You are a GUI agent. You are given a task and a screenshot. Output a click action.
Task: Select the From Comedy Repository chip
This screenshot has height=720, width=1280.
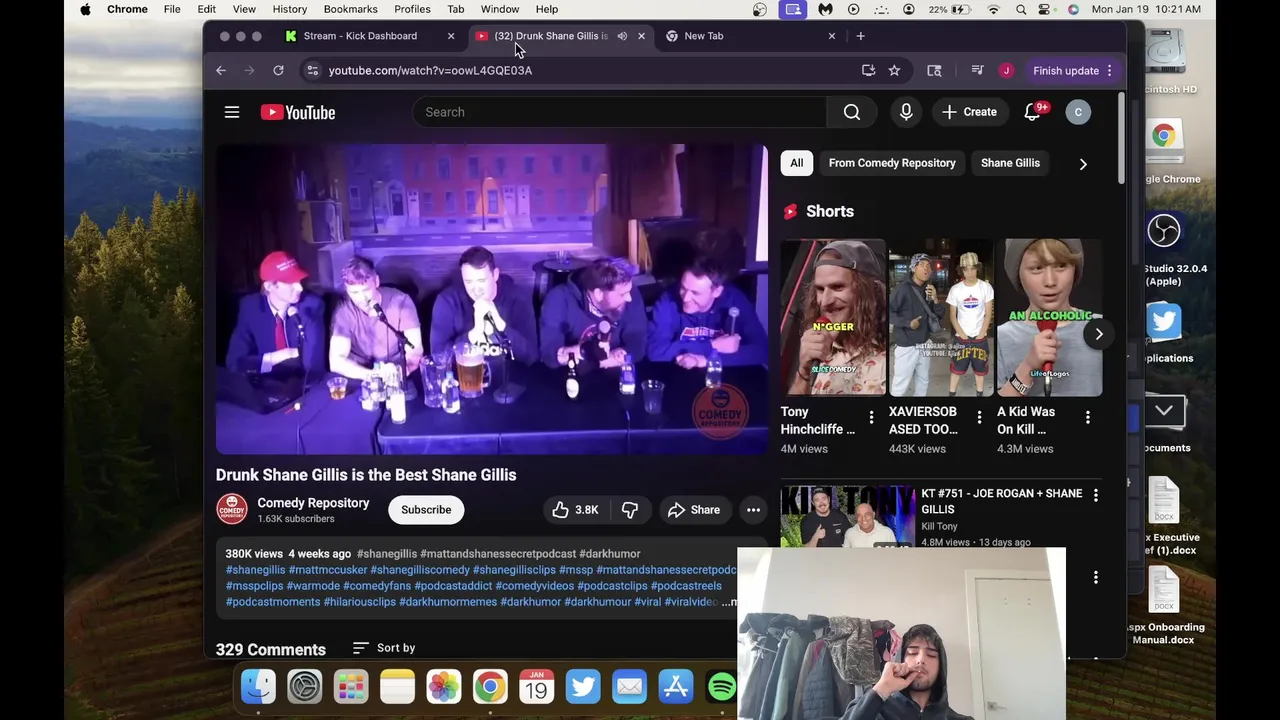pos(892,163)
